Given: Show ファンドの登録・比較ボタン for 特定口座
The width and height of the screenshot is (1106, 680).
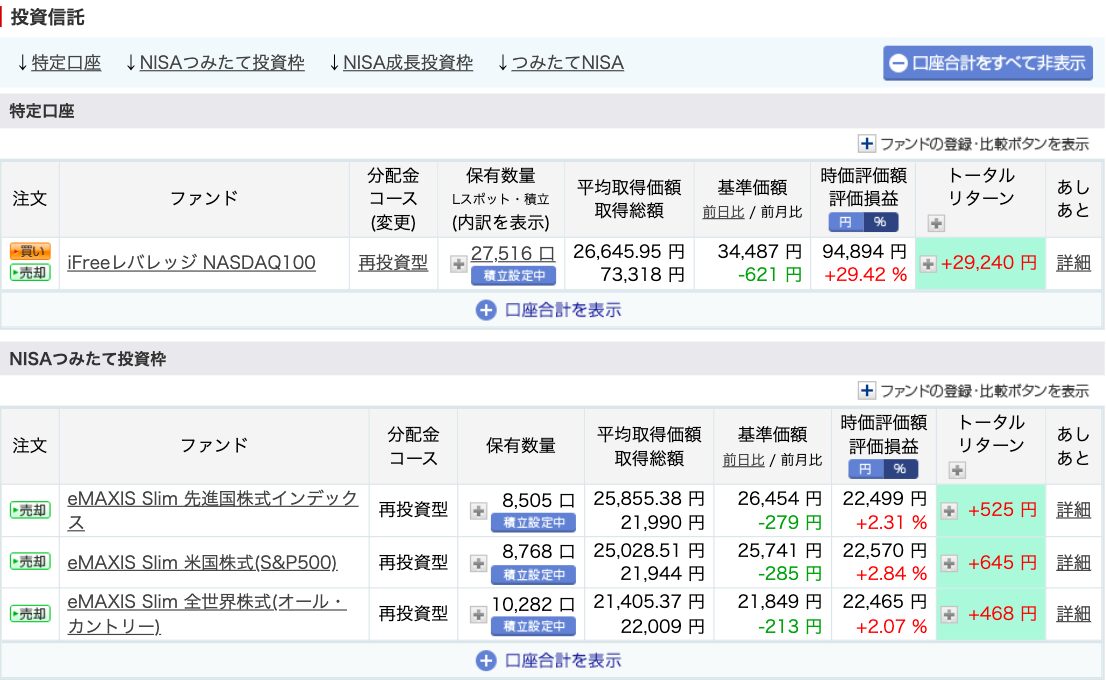Looking at the screenshot, I should 973,144.
